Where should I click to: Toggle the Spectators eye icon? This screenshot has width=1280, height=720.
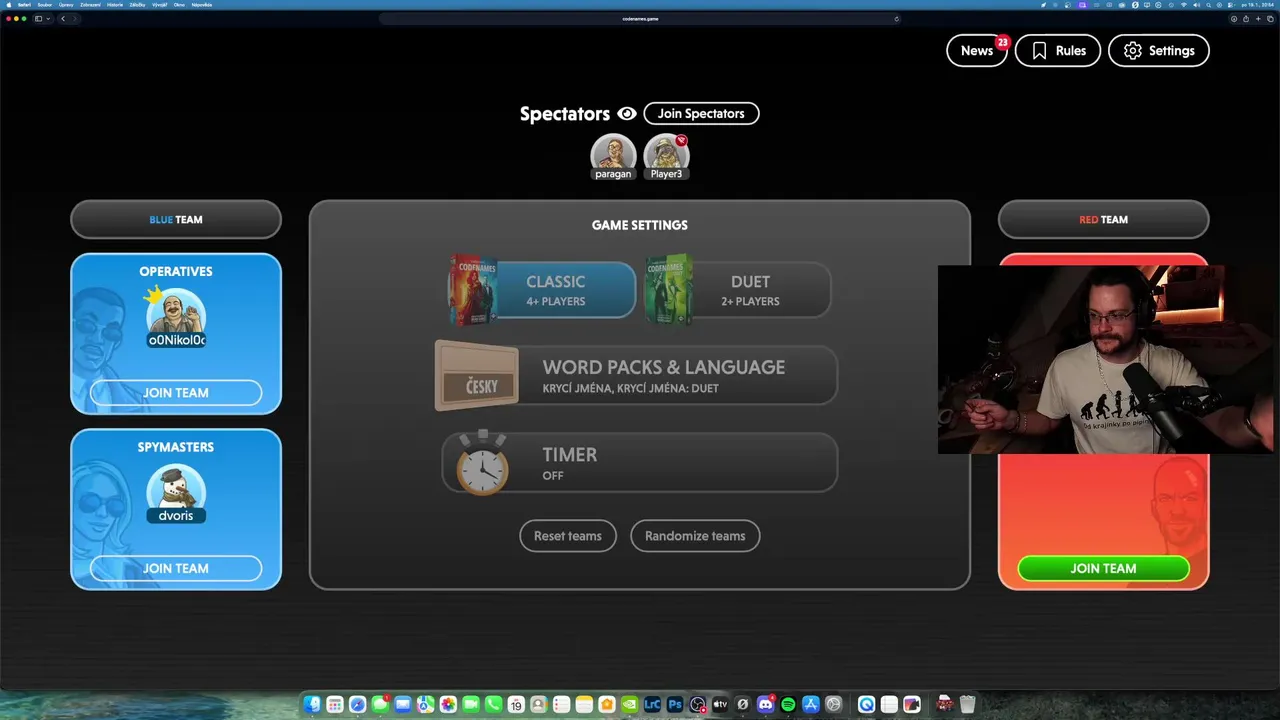point(627,114)
